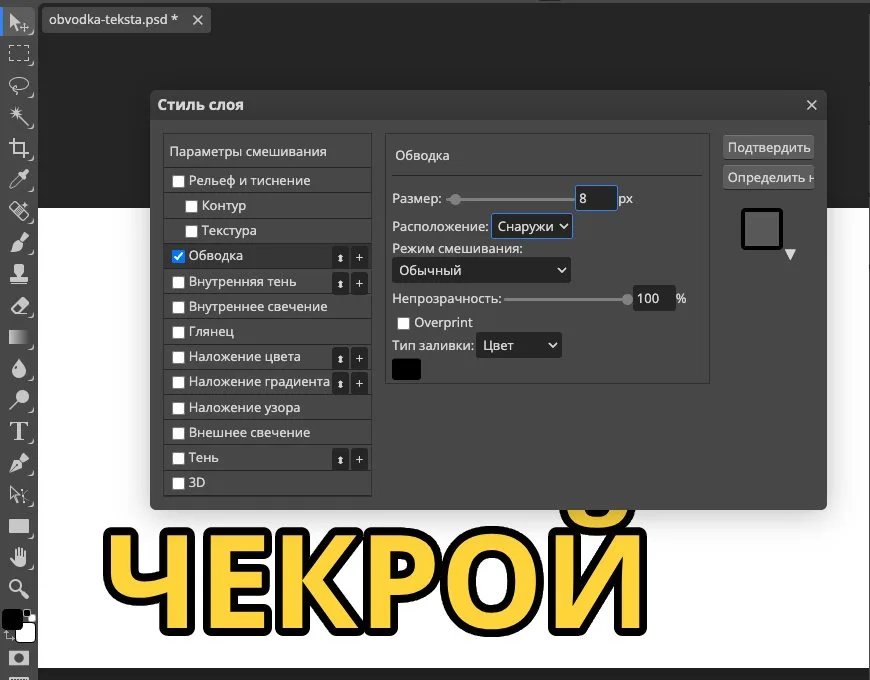Select the Blur drop tool

(x=18, y=368)
